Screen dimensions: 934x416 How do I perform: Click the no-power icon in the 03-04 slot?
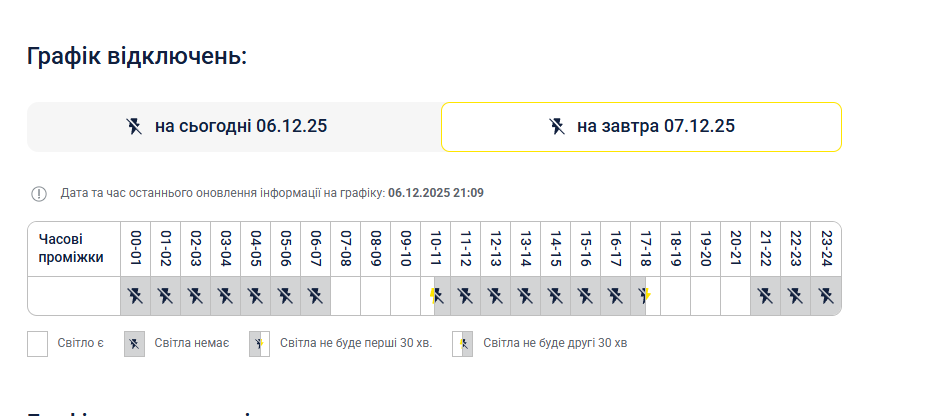coord(226,296)
